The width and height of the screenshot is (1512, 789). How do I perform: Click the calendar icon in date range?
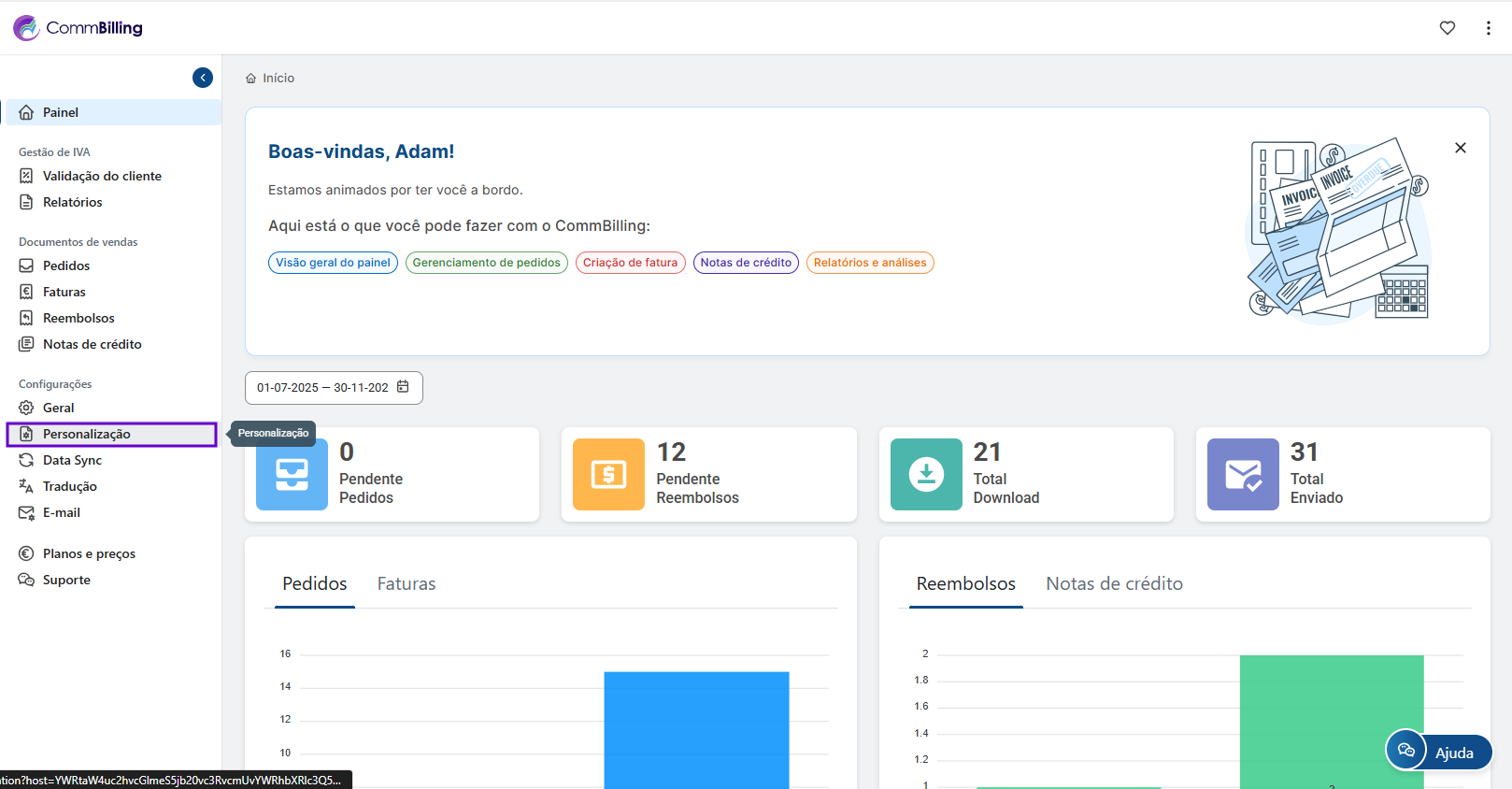pyautogui.click(x=403, y=387)
